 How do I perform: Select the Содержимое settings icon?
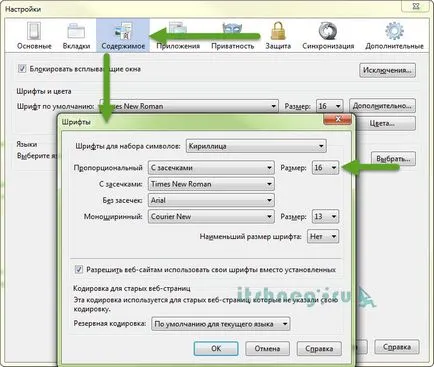click(x=123, y=36)
